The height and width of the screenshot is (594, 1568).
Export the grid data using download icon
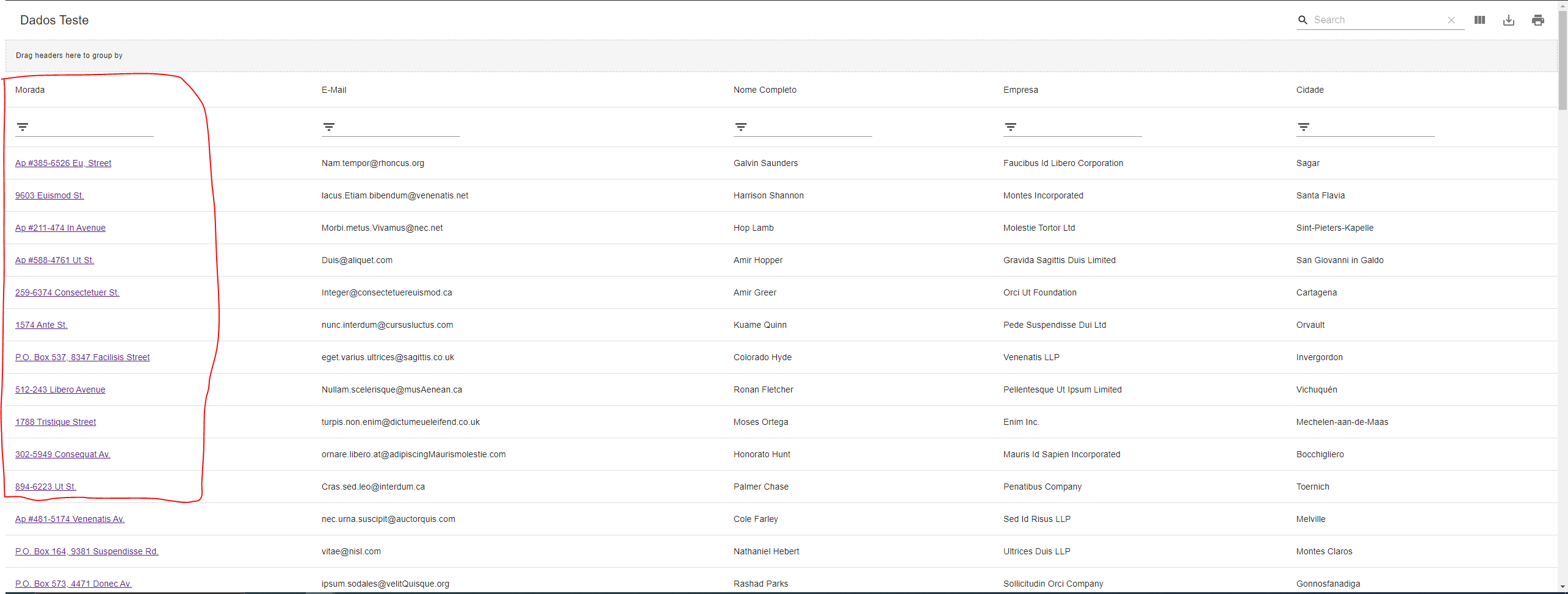click(x=1509, y=20)
